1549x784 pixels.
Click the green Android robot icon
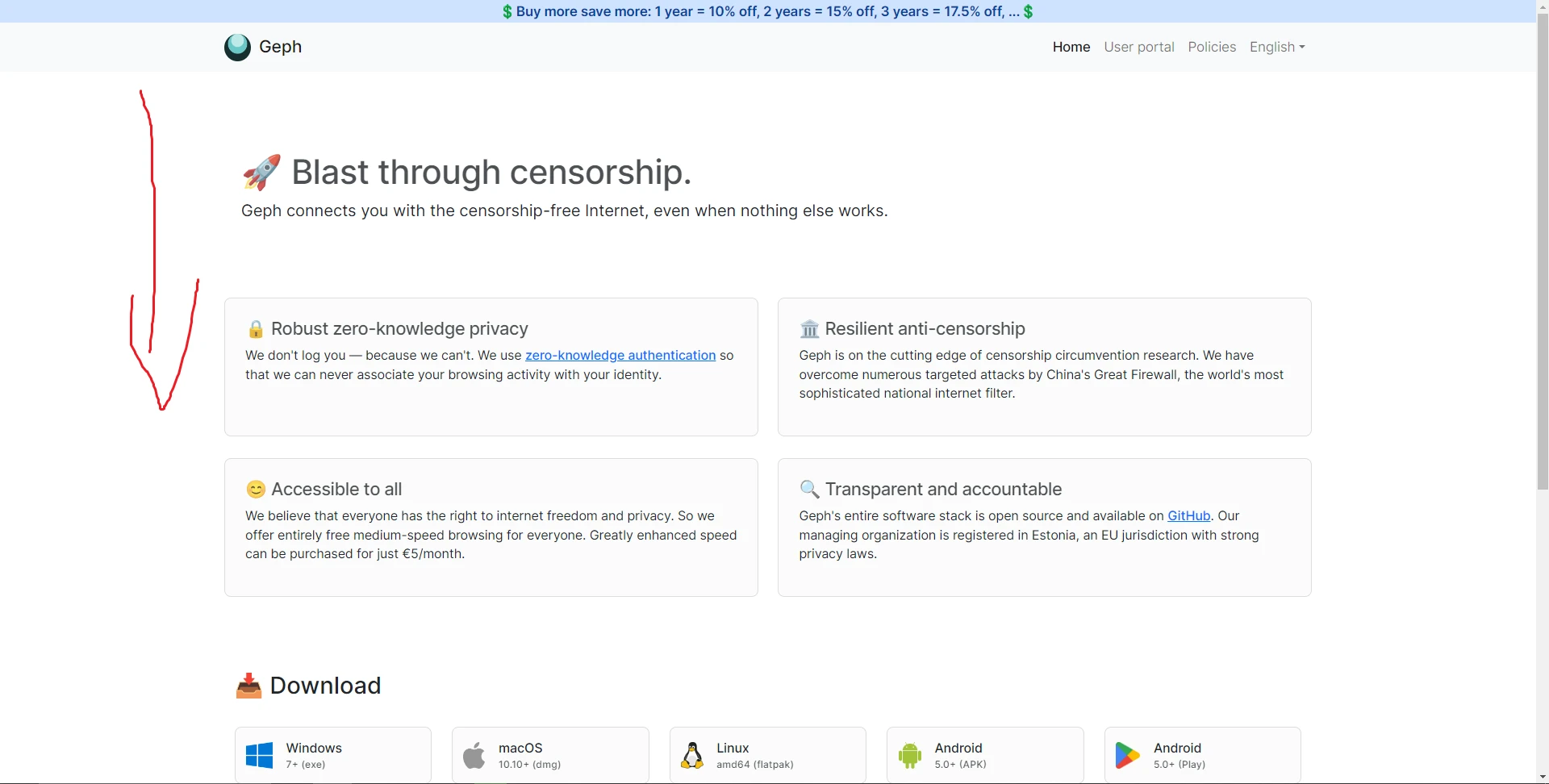[x=909, y=756]
